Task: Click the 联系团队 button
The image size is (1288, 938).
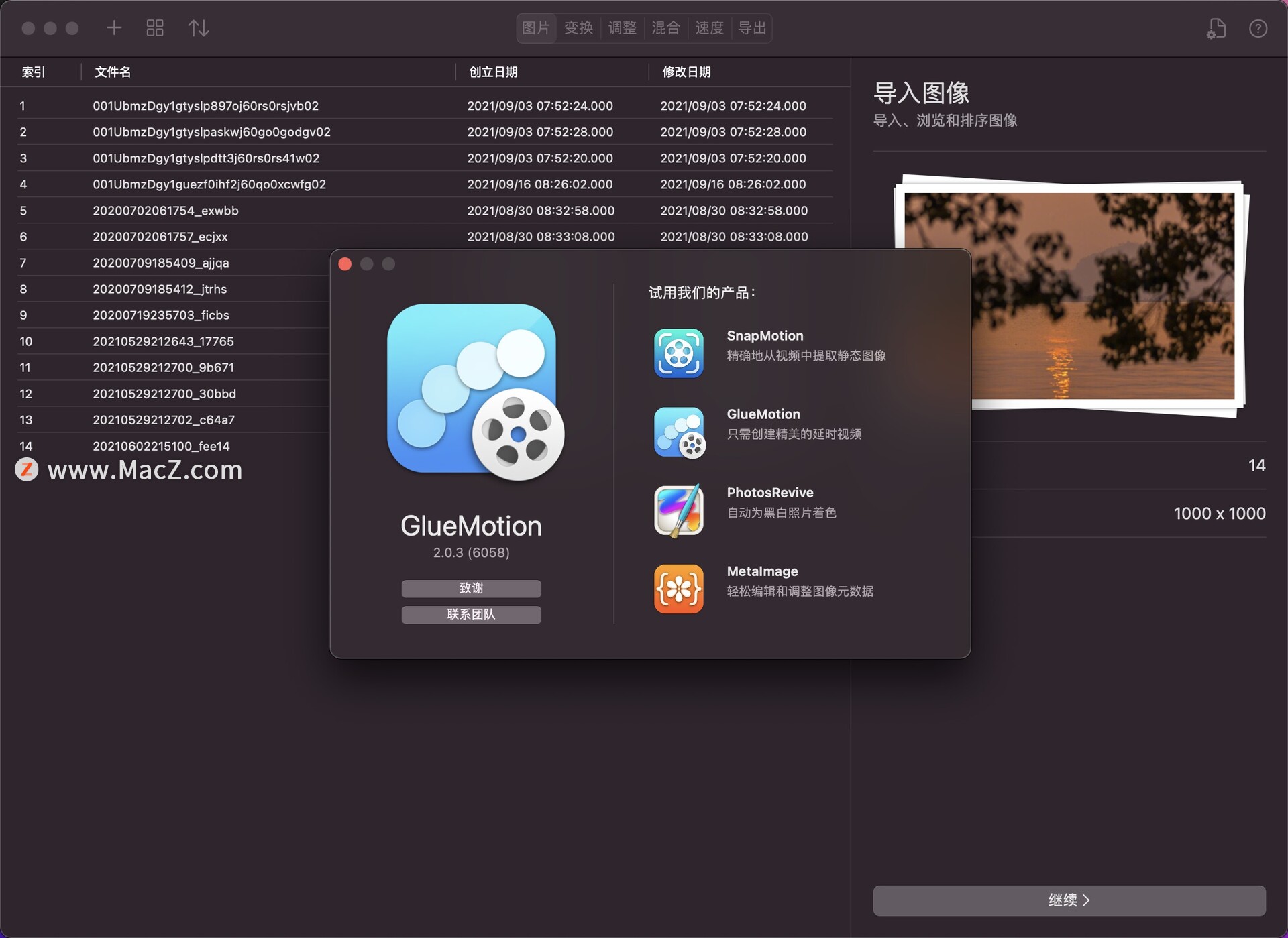Action: (x=471, y=614)
